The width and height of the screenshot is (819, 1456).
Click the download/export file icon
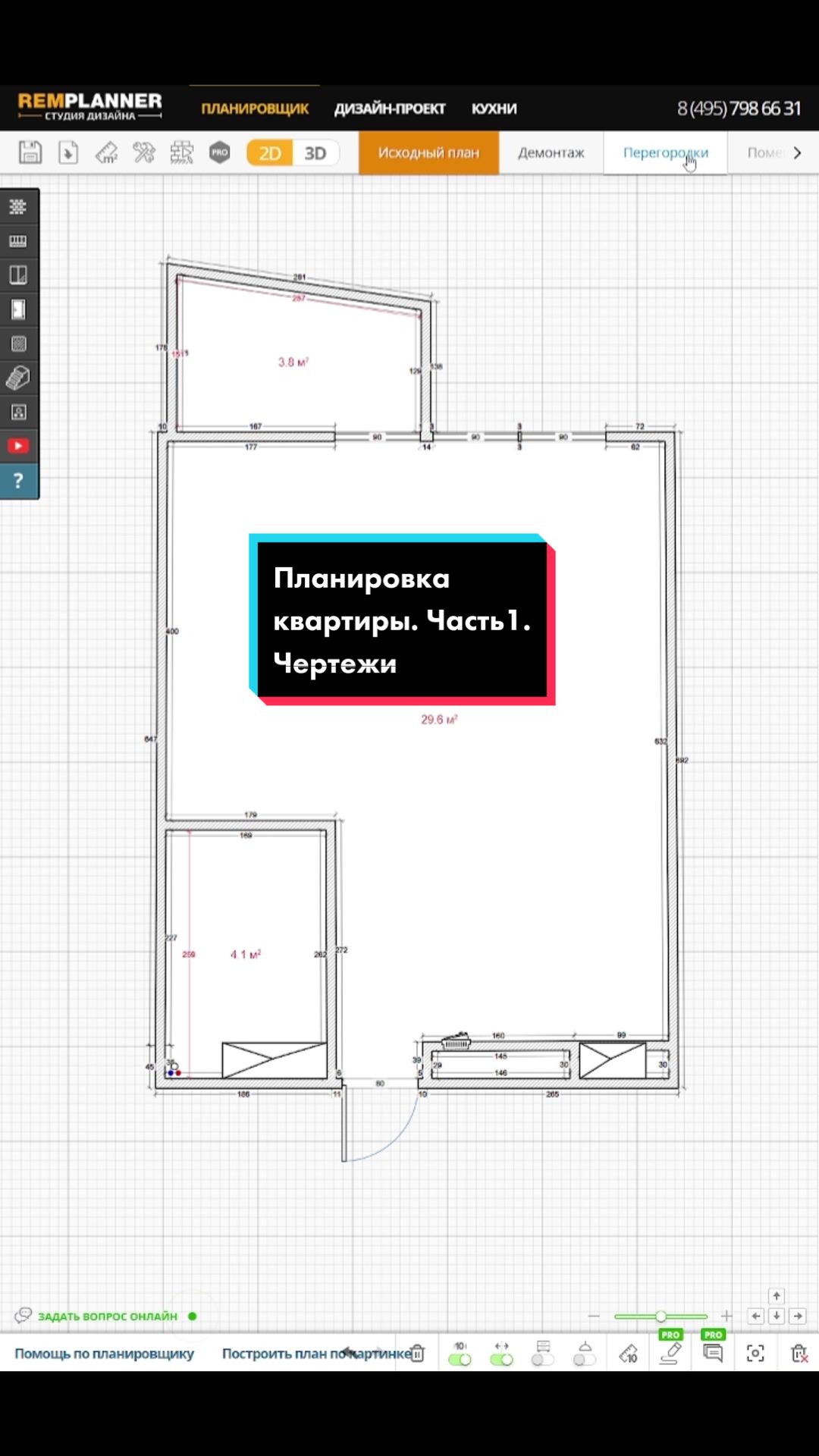pyautogui.click(x=68, y=152)
